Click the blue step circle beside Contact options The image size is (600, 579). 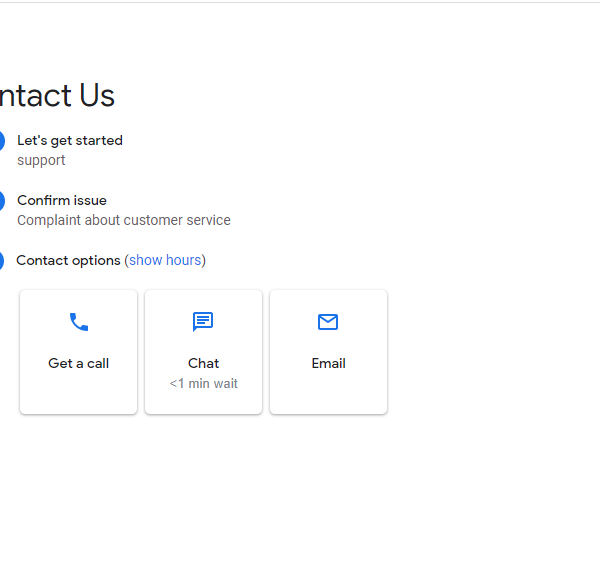click(x=1, y=261)
